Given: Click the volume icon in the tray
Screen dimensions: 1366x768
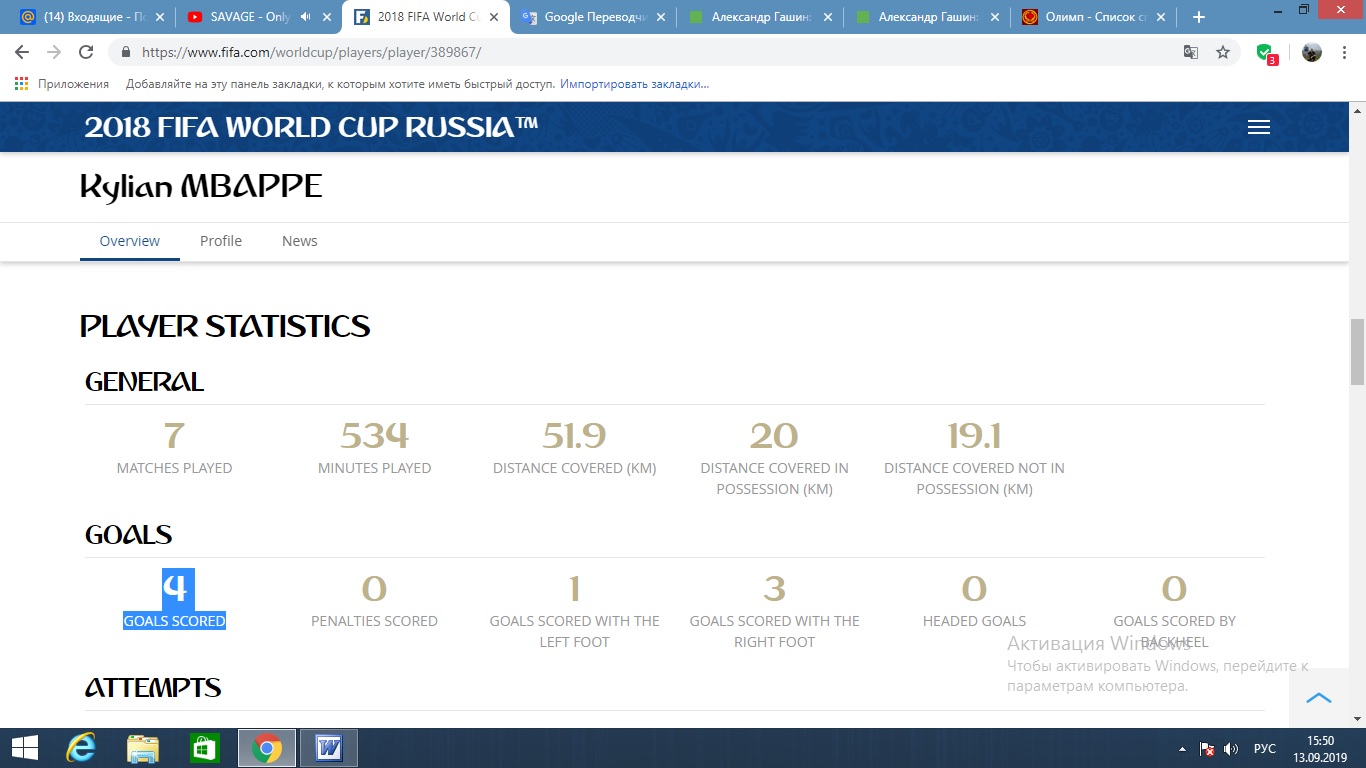Looking at the screenshot, I should (x=1231, y=749).
